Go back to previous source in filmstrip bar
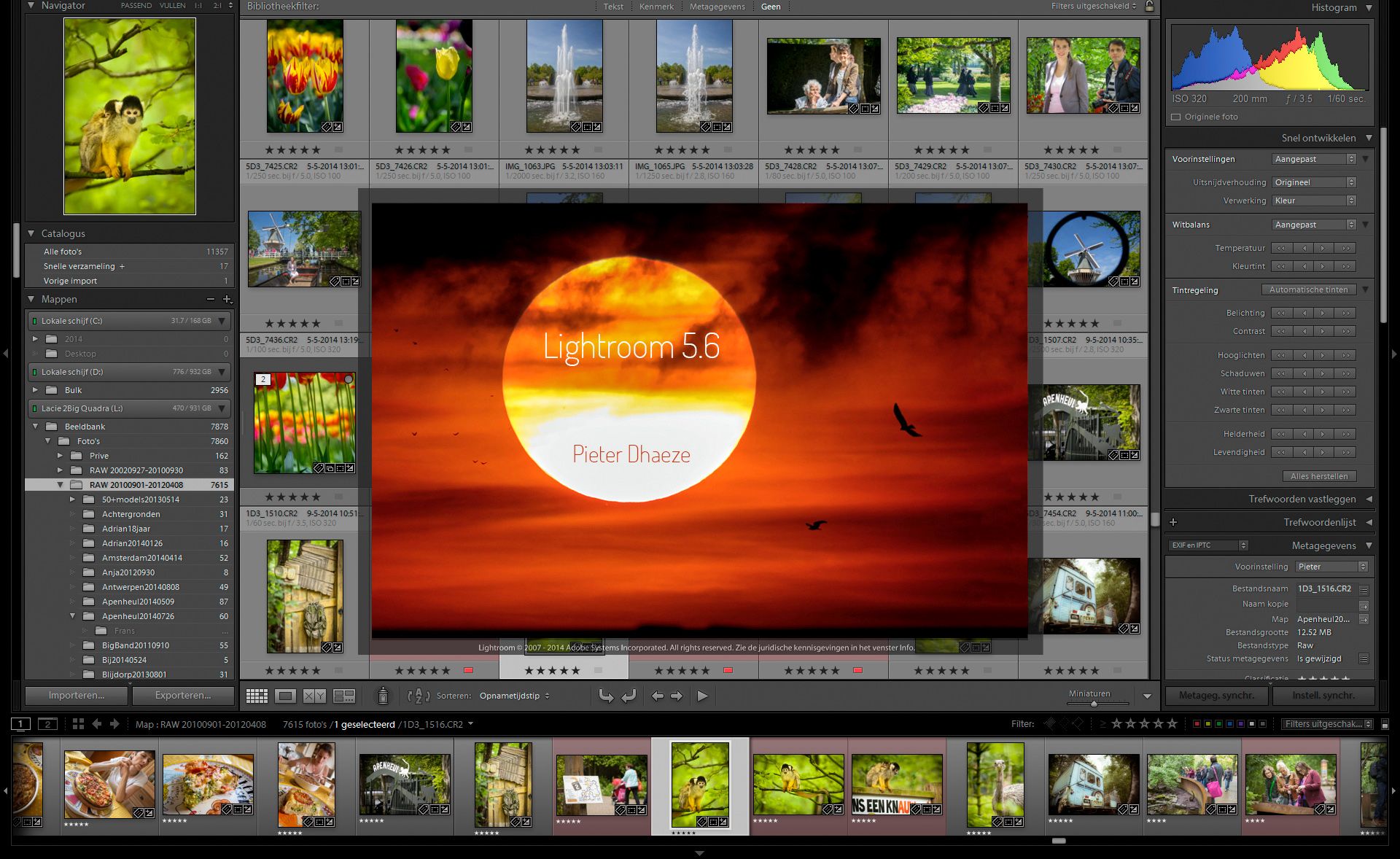 (x=96, y=723)
